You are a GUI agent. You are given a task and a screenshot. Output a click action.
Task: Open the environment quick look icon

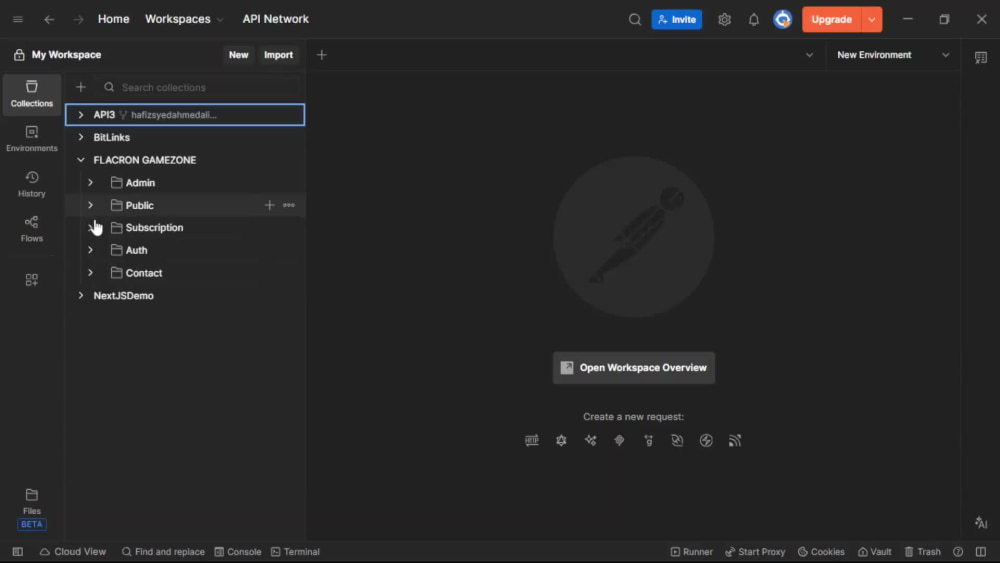981,57
